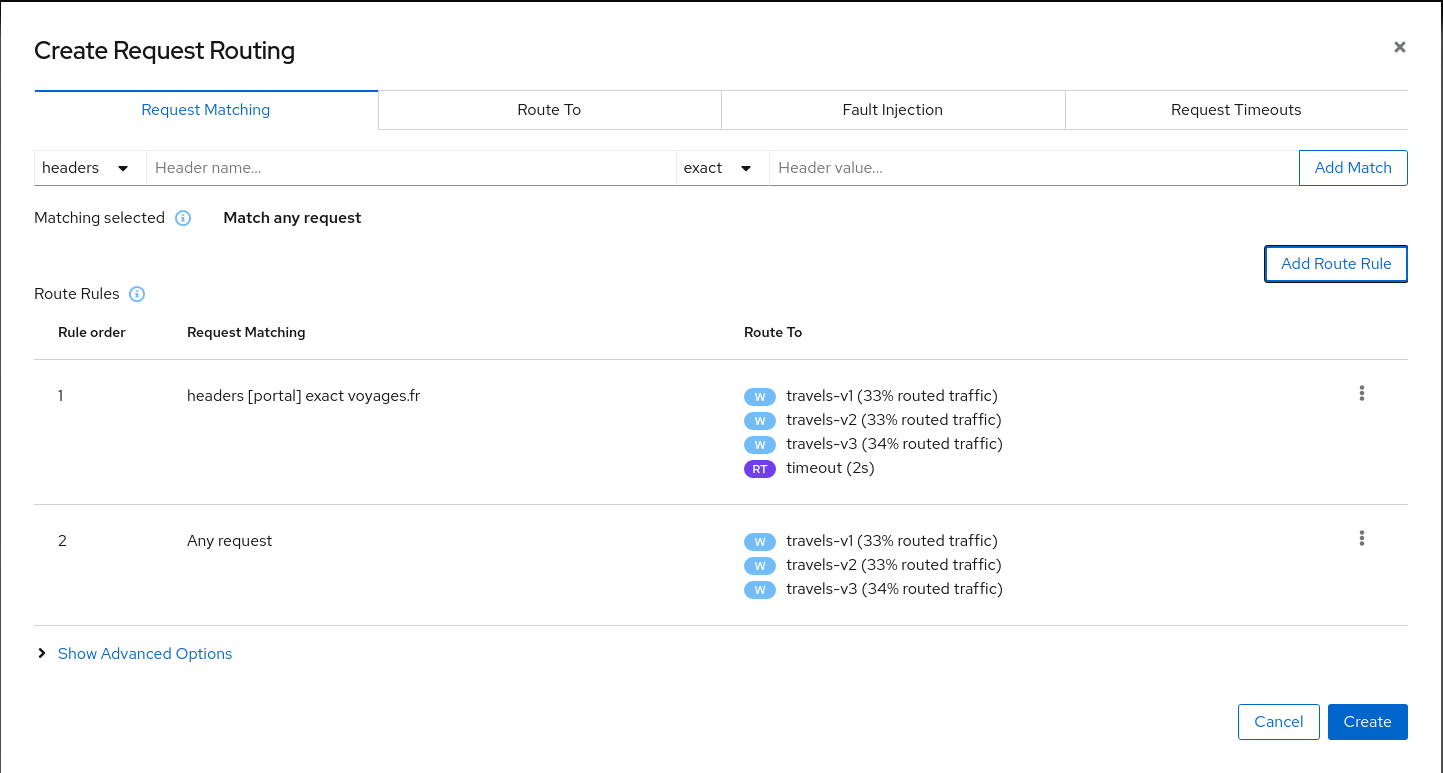Open kebab menu for Any request rule
1443x773 pixels.
pos(1361,539)
